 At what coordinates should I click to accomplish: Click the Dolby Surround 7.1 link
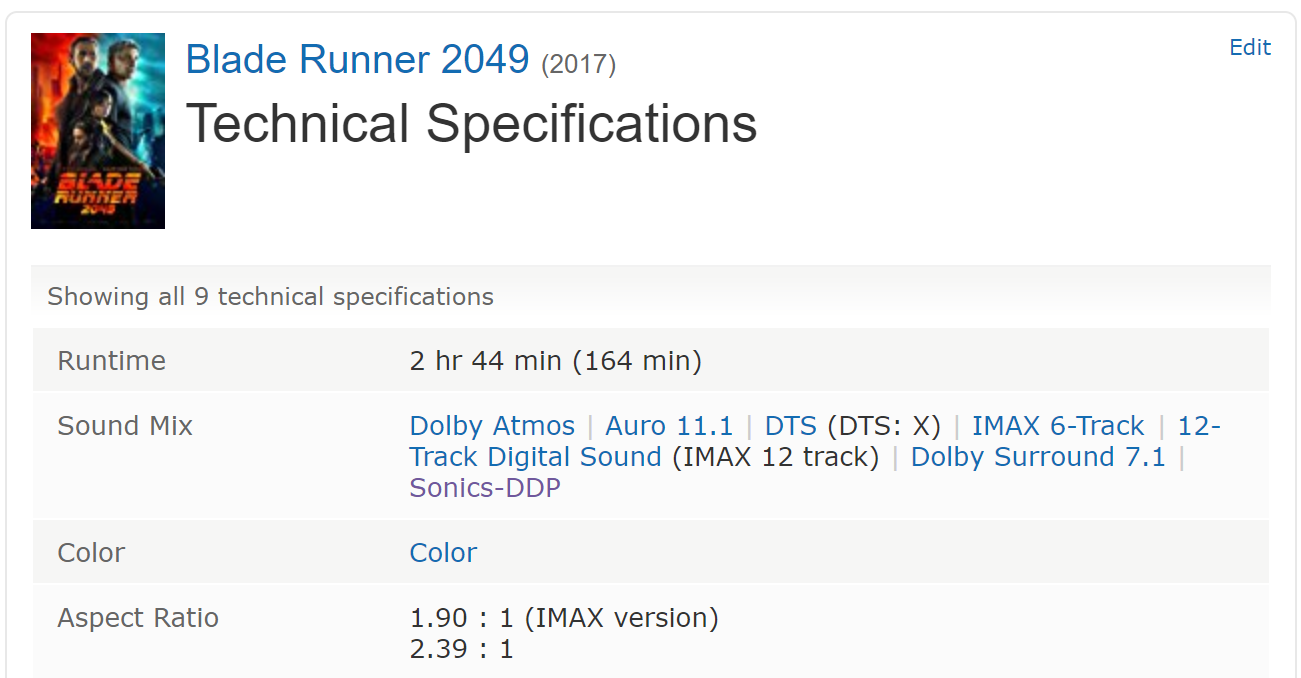tap(1038, 457)
